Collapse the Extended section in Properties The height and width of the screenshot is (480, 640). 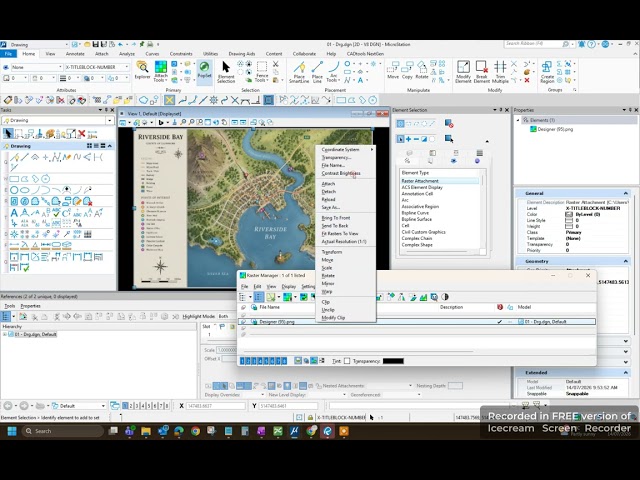pyautogui.click(x=625, y=372)
